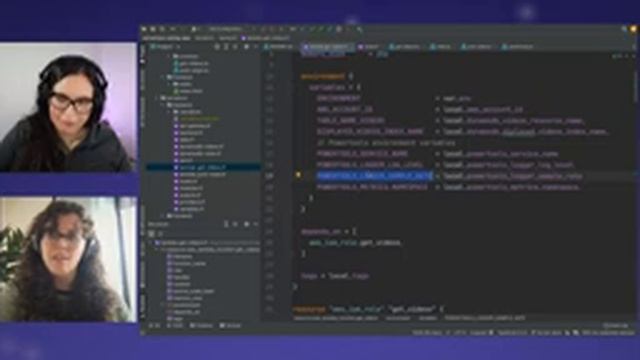Click the lower webcam feed of curly-haired person
The image size is (640, 360).
(x=68, y=260)
